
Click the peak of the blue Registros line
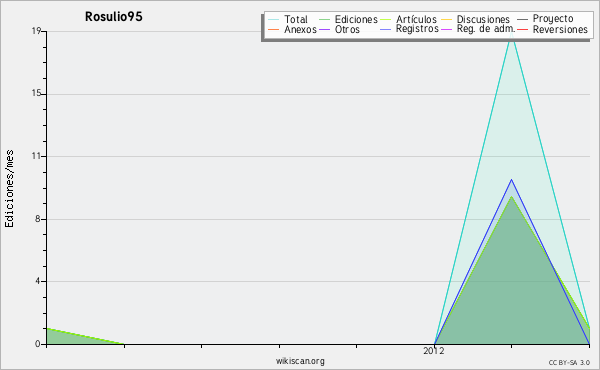(512, 180)
